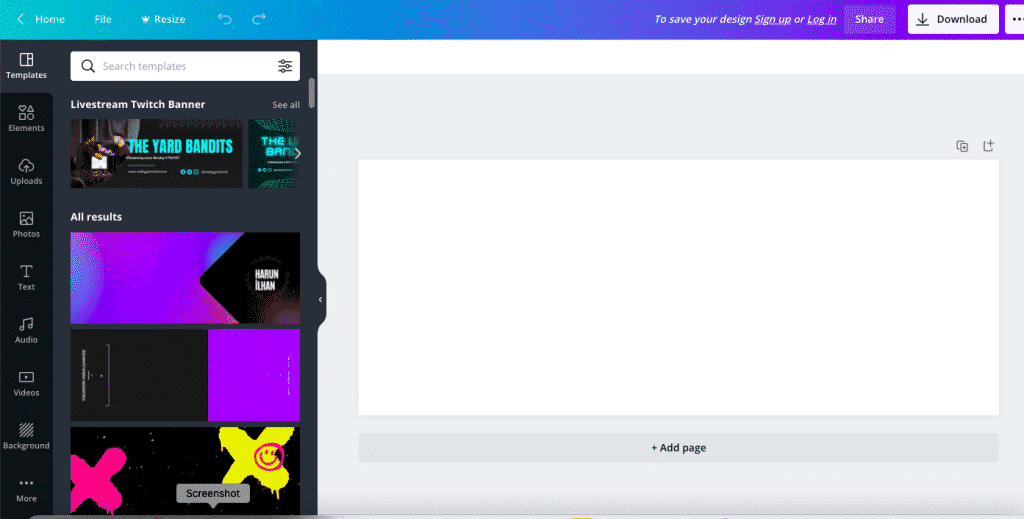Screen dimensions: 1024x519
Task: Click the Download button
Action: [953, 19]
